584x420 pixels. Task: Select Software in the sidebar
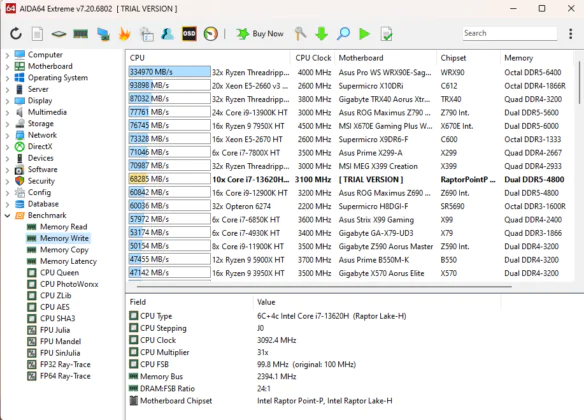42,169
